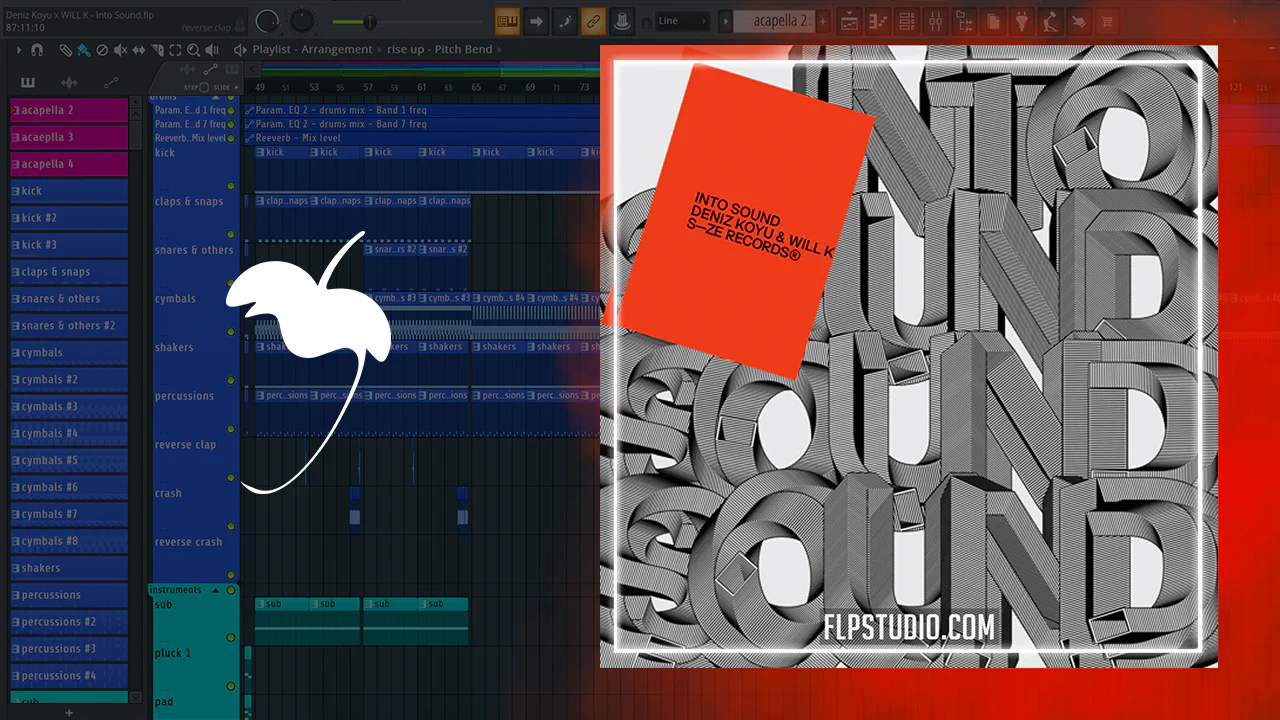Add a new pattern with plus button
Screen dimensions: 1280x720
(x=823, y=21)
